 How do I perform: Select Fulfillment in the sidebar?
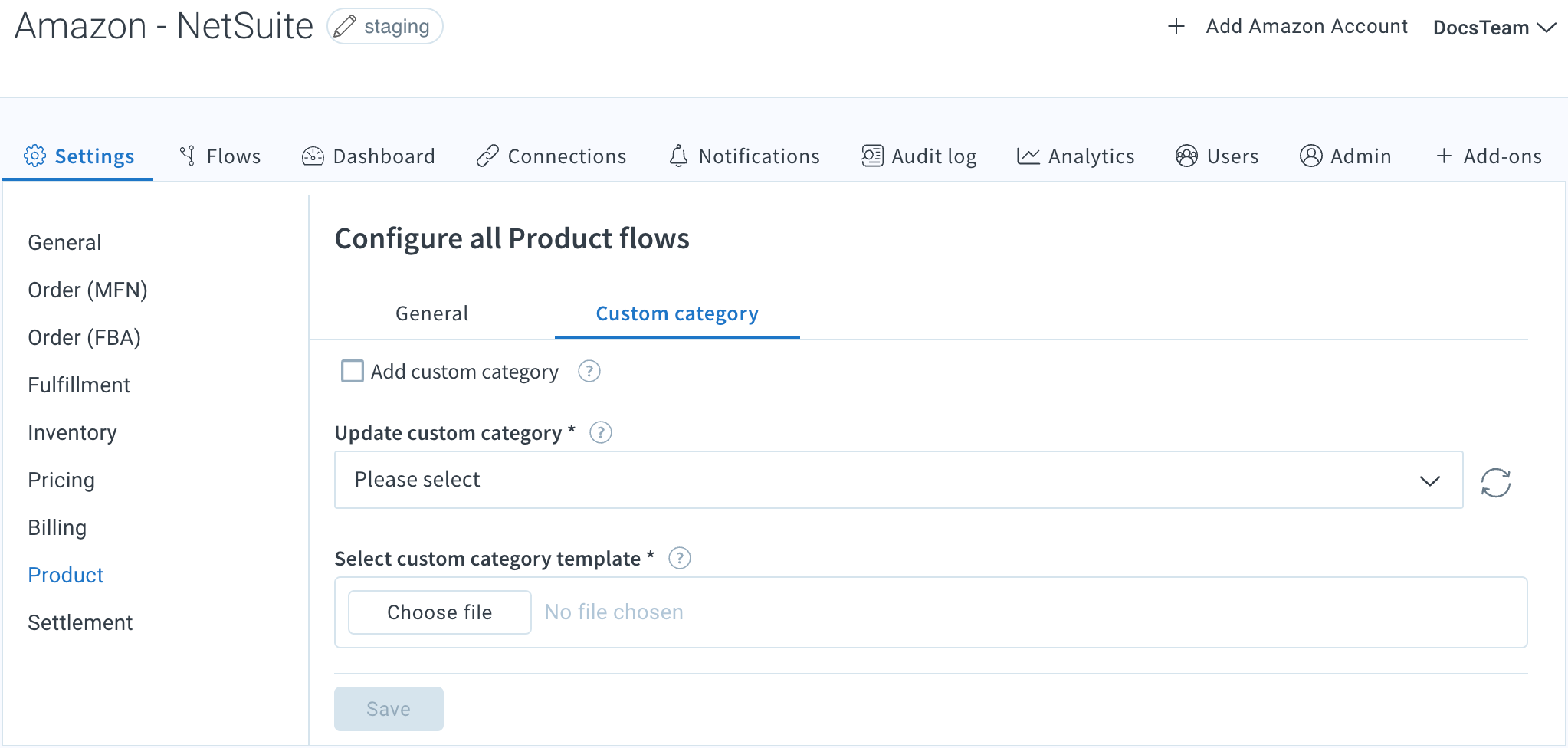[x=79, y=385]
